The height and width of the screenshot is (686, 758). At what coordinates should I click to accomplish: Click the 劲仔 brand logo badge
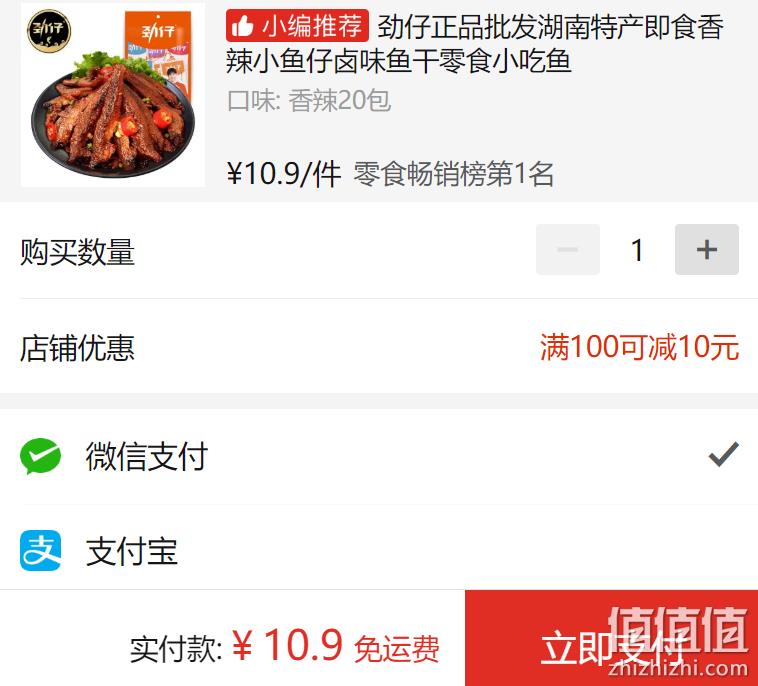point(49,31)
